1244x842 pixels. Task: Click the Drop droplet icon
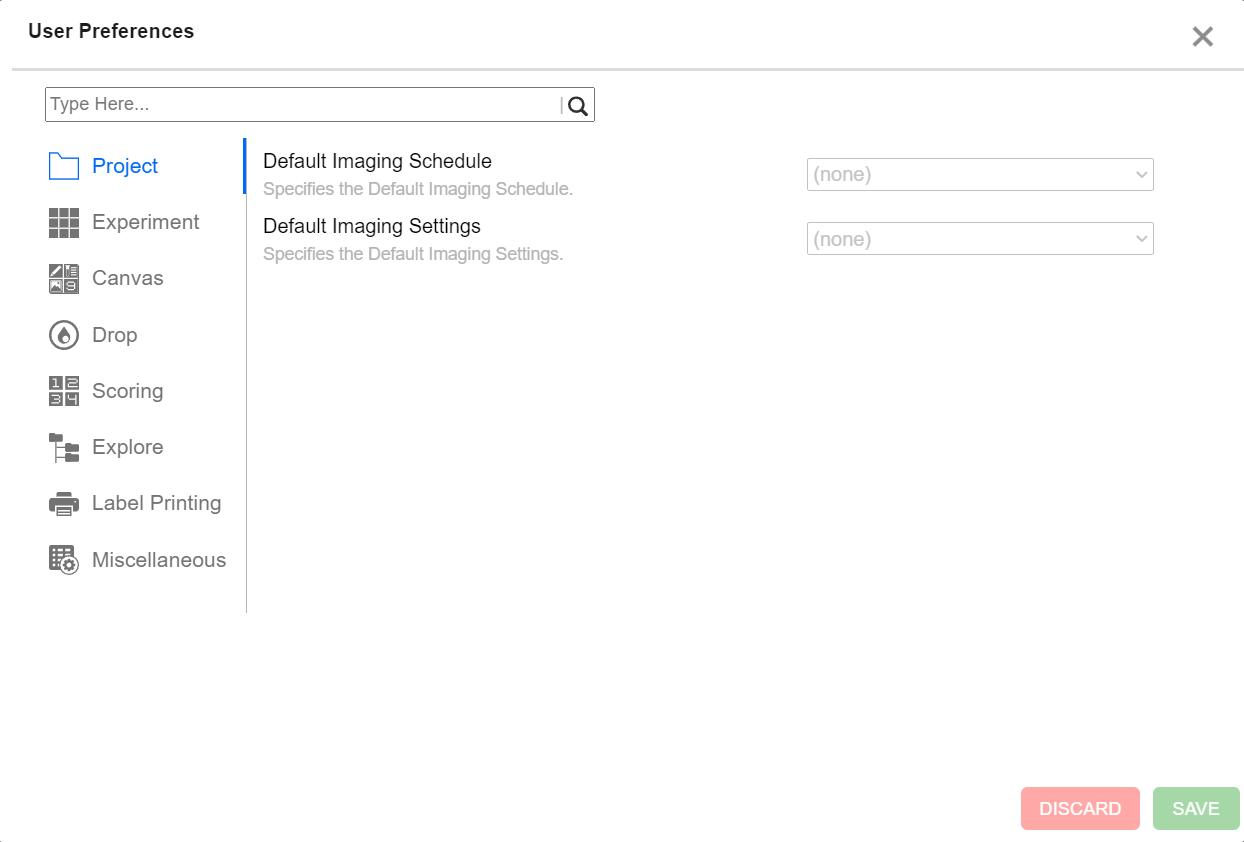point(64,335)
